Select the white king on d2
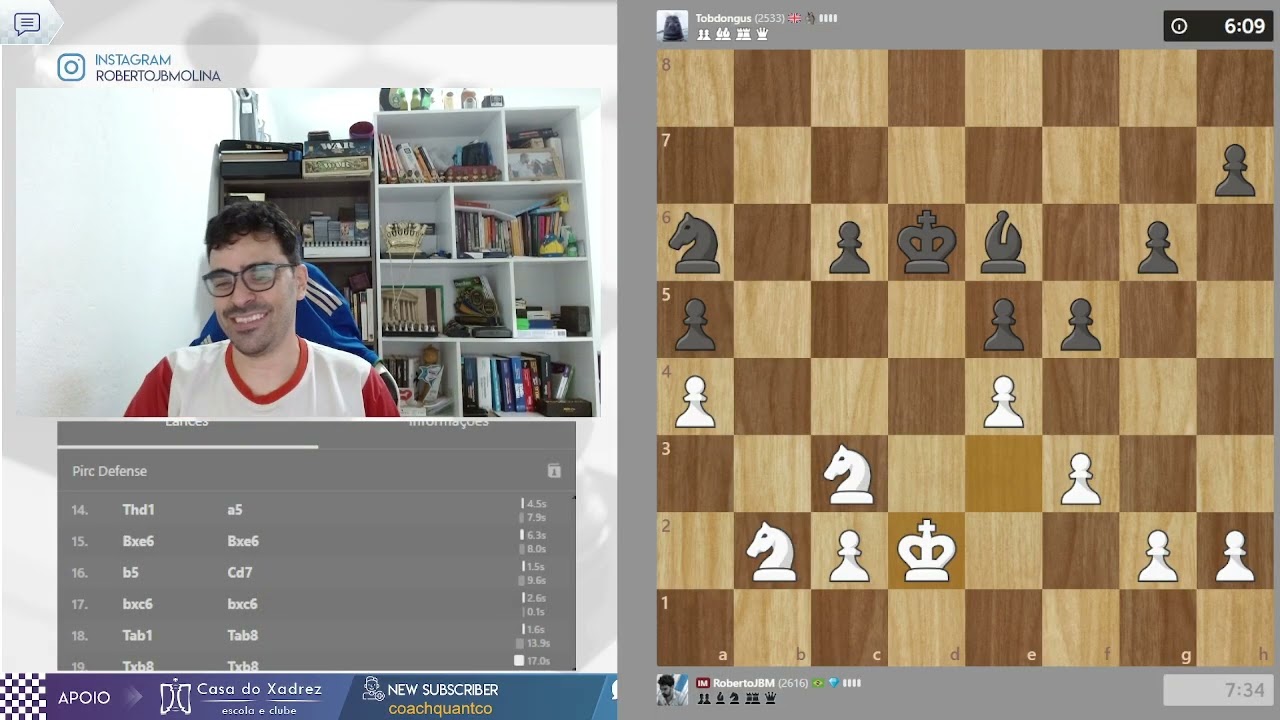Image resolution: width=1280 pixels, height=720 pixels. point(926,551)
